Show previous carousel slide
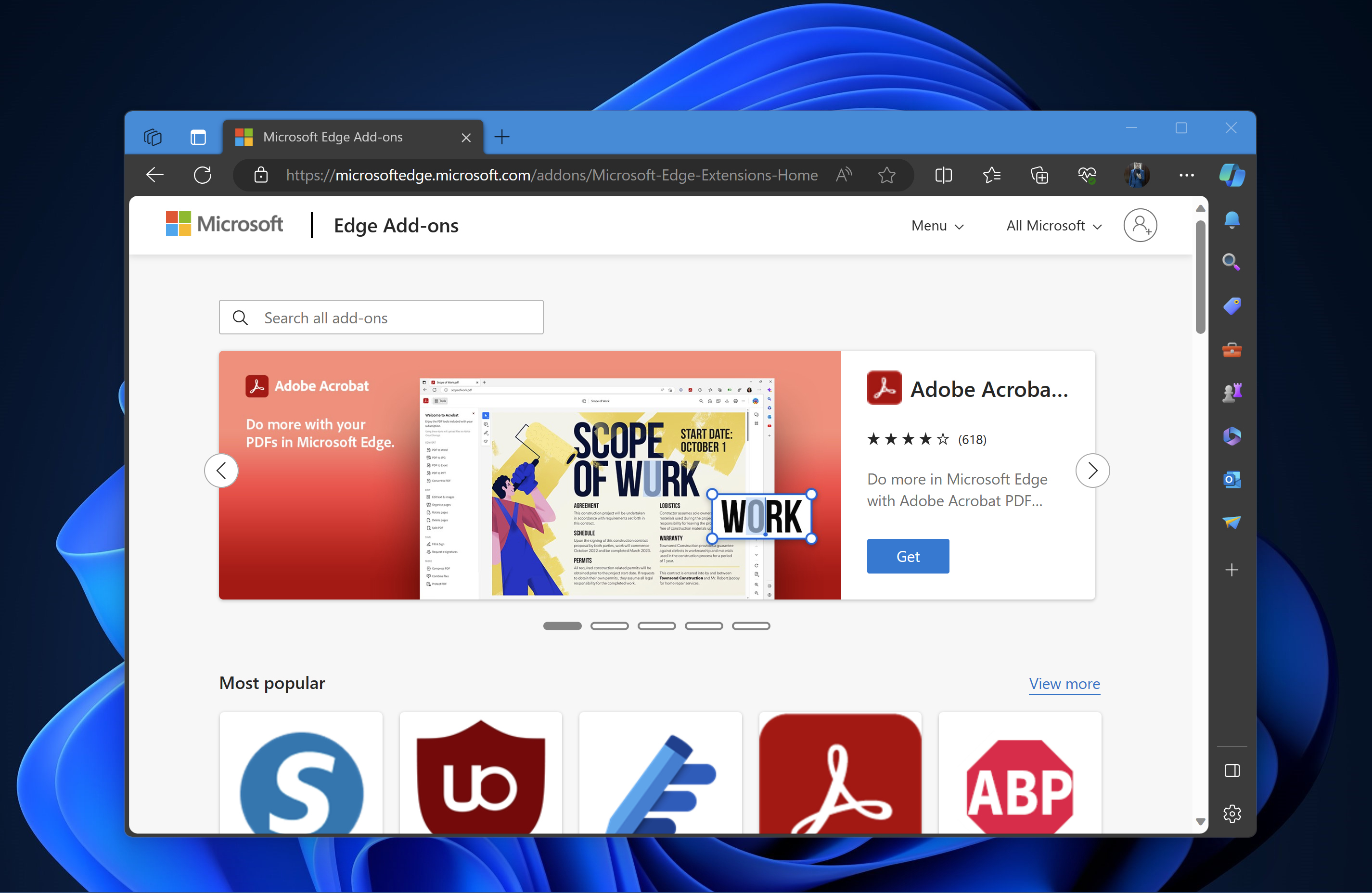 point(221,471)
